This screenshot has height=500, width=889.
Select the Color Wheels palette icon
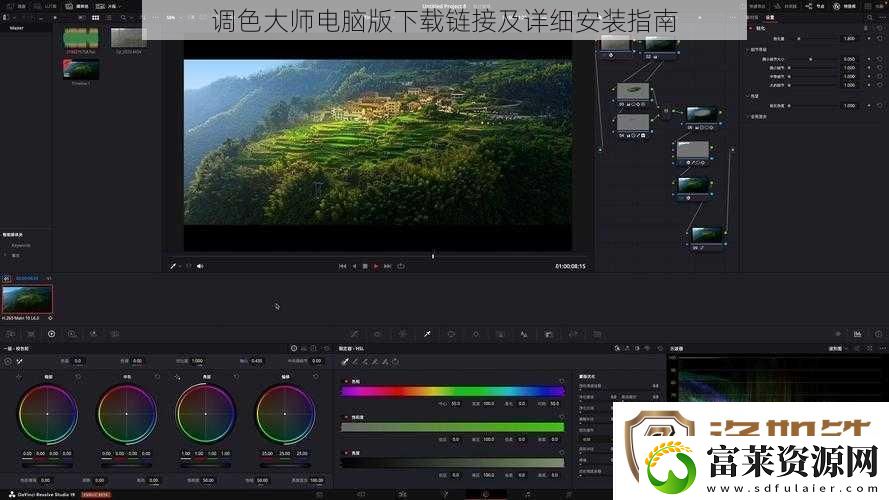52,334
